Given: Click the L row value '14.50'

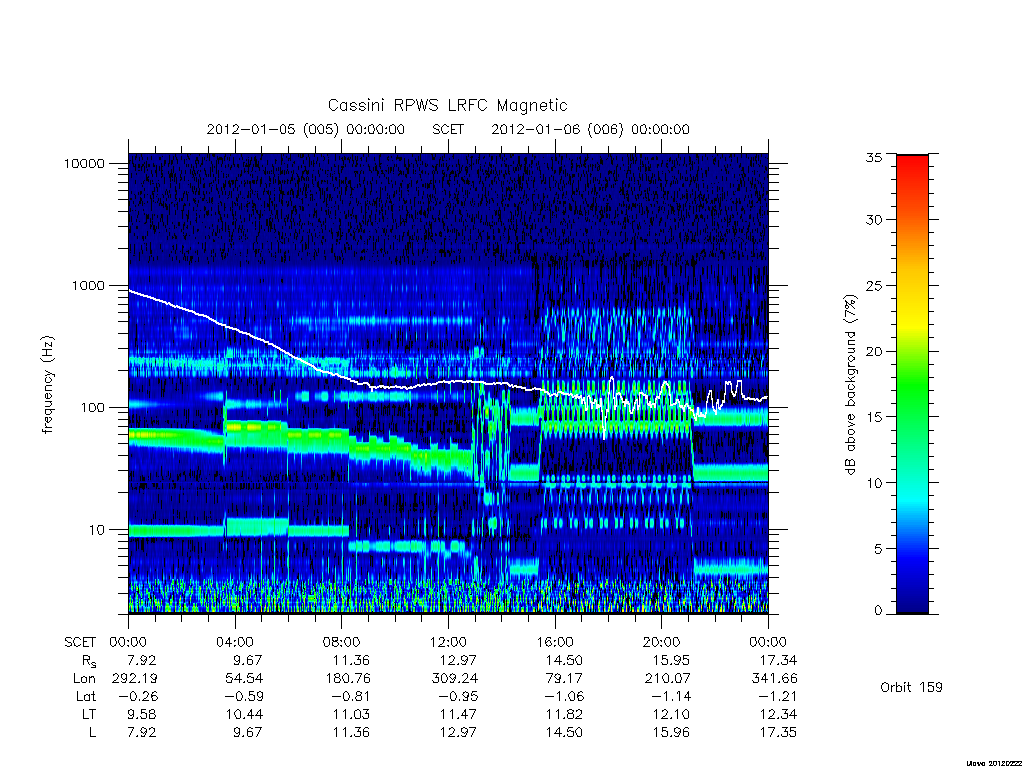Looking at the screenshot, I should [x=564, y=732].
